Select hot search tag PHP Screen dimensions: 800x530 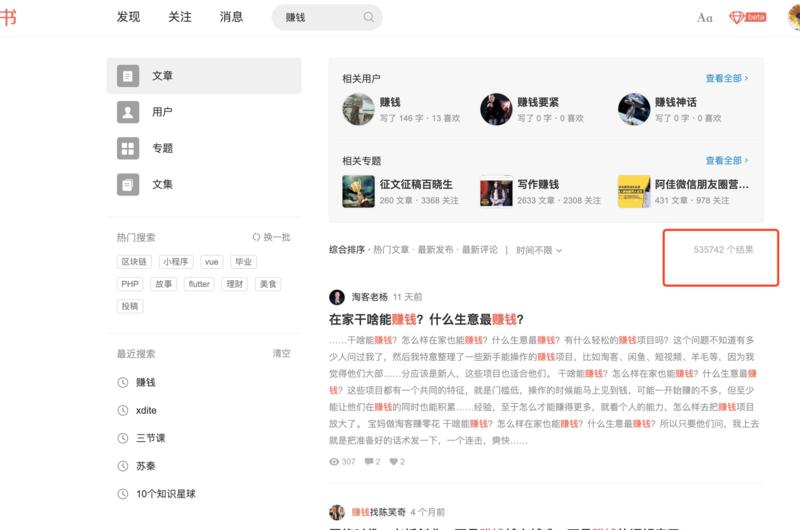pos(130,284)
